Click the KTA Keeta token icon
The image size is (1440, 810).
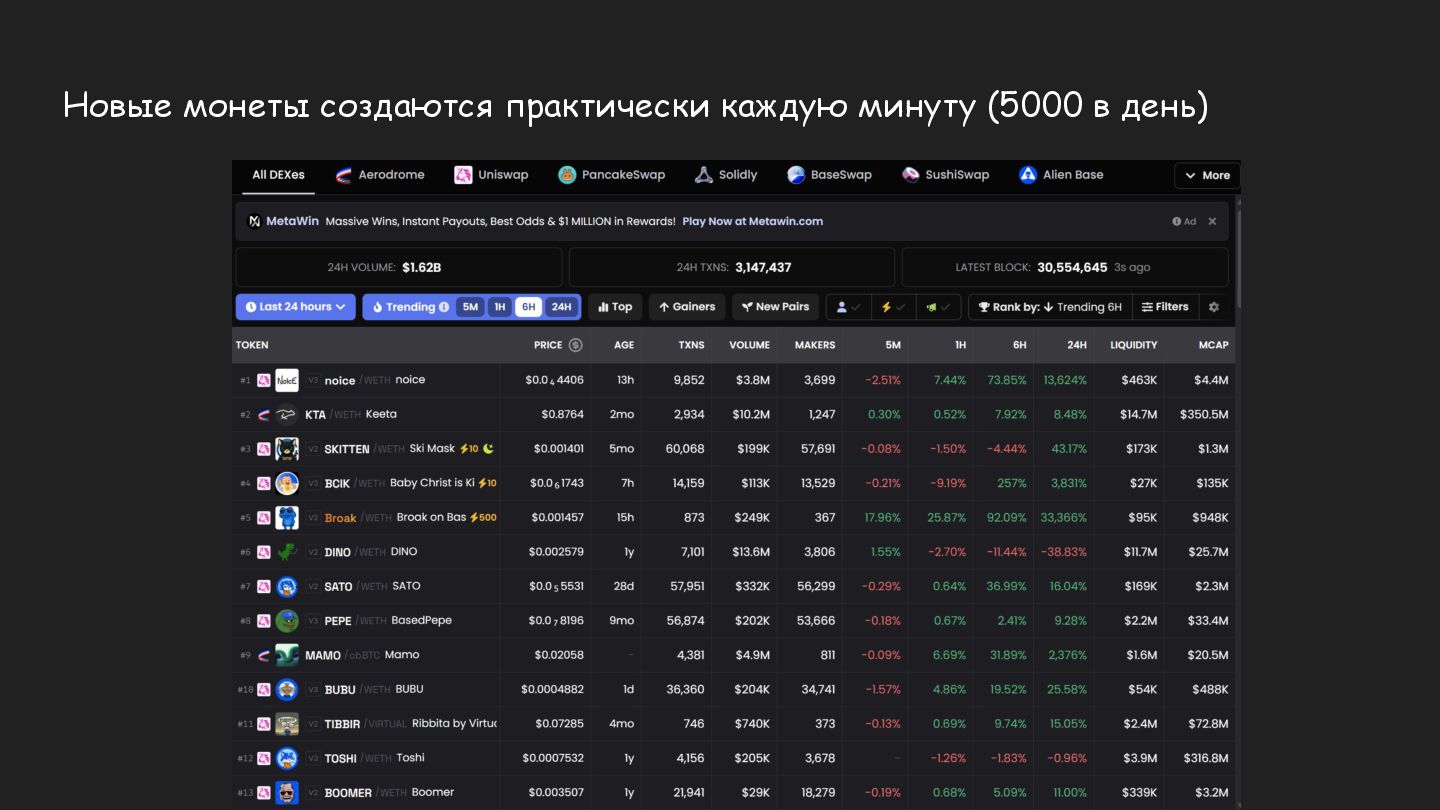[x=287, y=414]
